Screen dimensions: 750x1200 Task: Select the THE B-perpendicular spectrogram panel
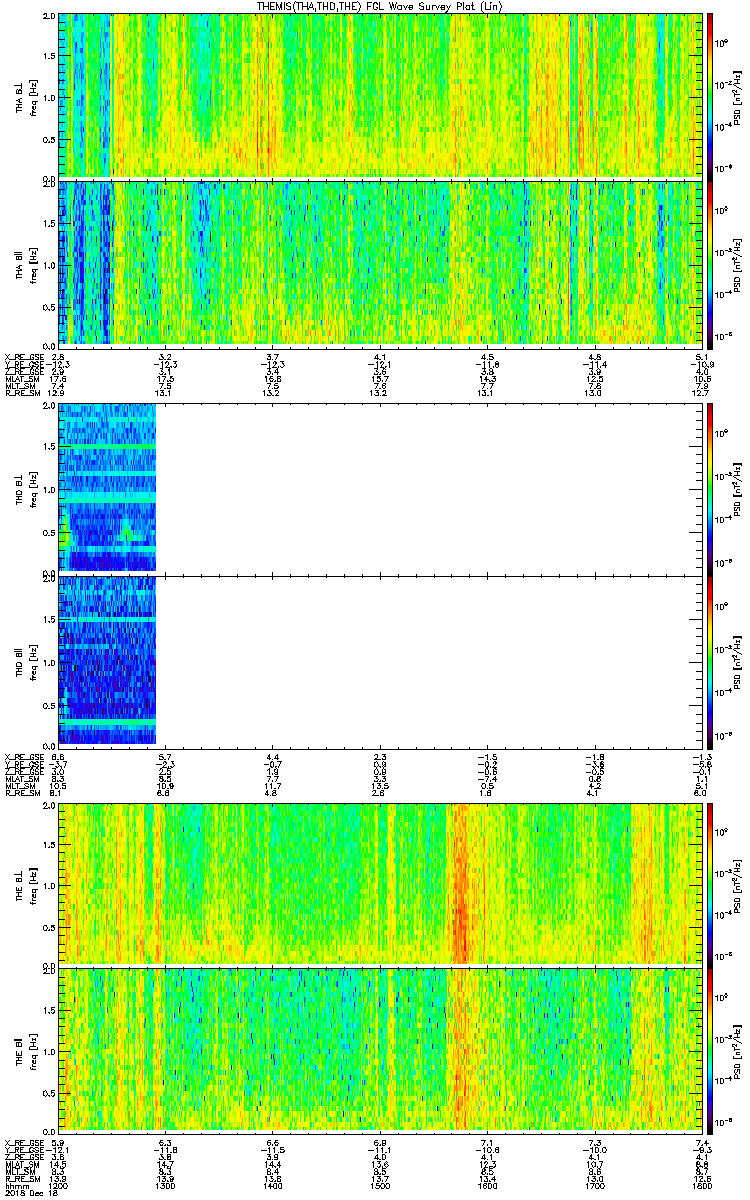(380, 883)
